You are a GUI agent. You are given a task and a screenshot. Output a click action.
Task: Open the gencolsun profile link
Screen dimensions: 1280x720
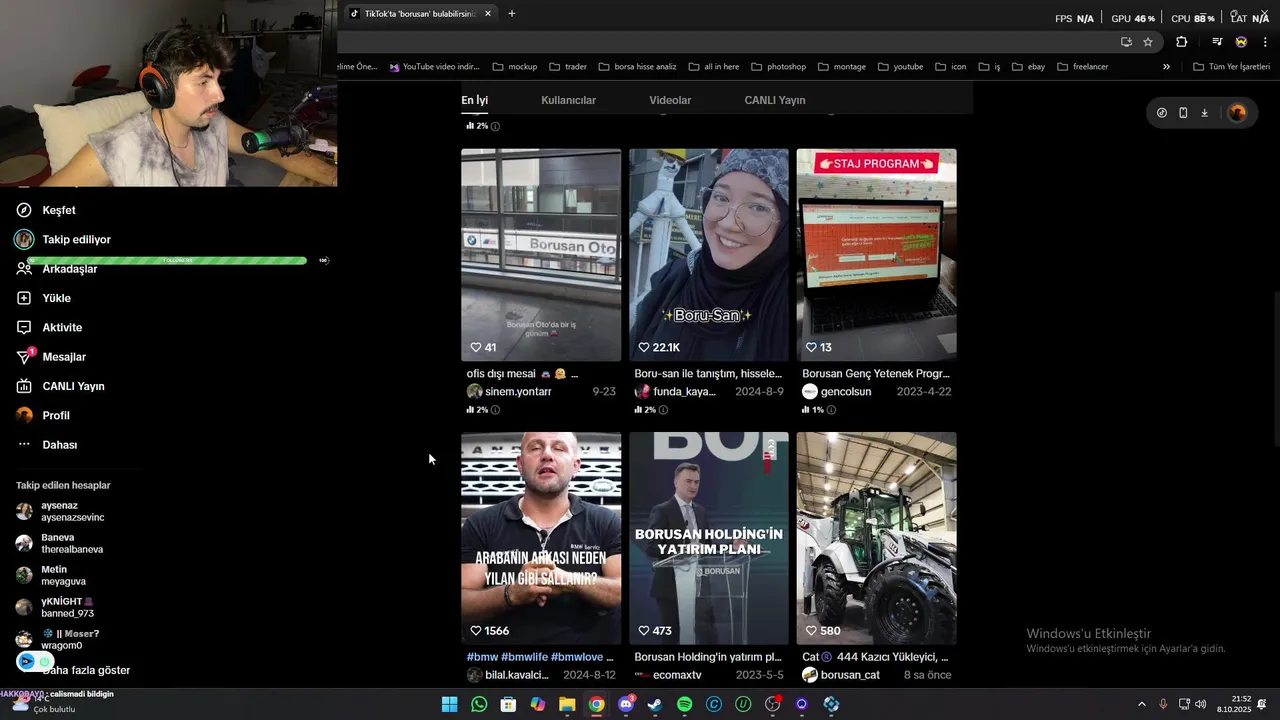pos(846,392)
